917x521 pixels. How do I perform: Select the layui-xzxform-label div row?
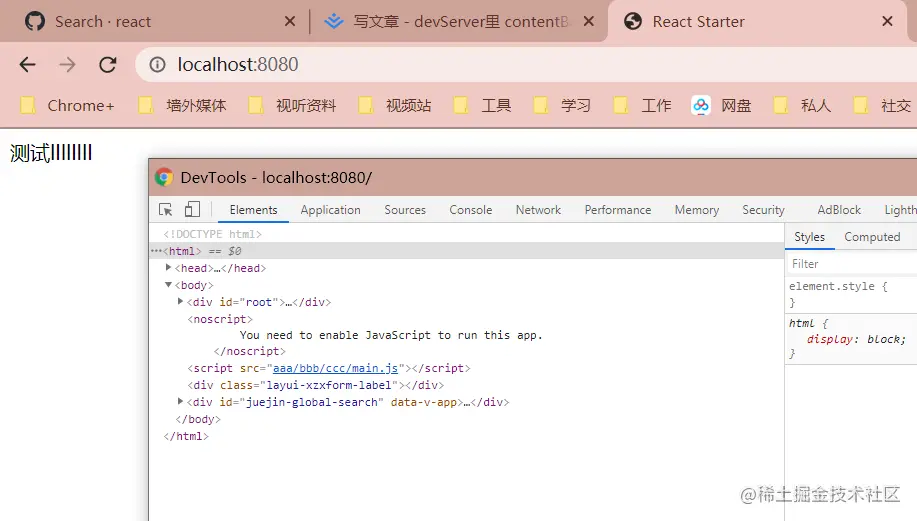pyautogui.click(x=316, y=385)
